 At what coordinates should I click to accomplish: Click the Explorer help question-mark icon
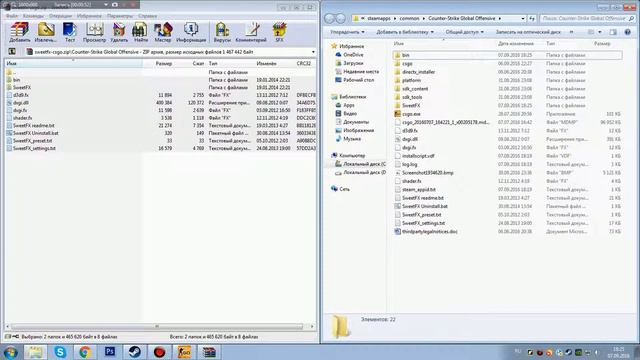(627, 32)
